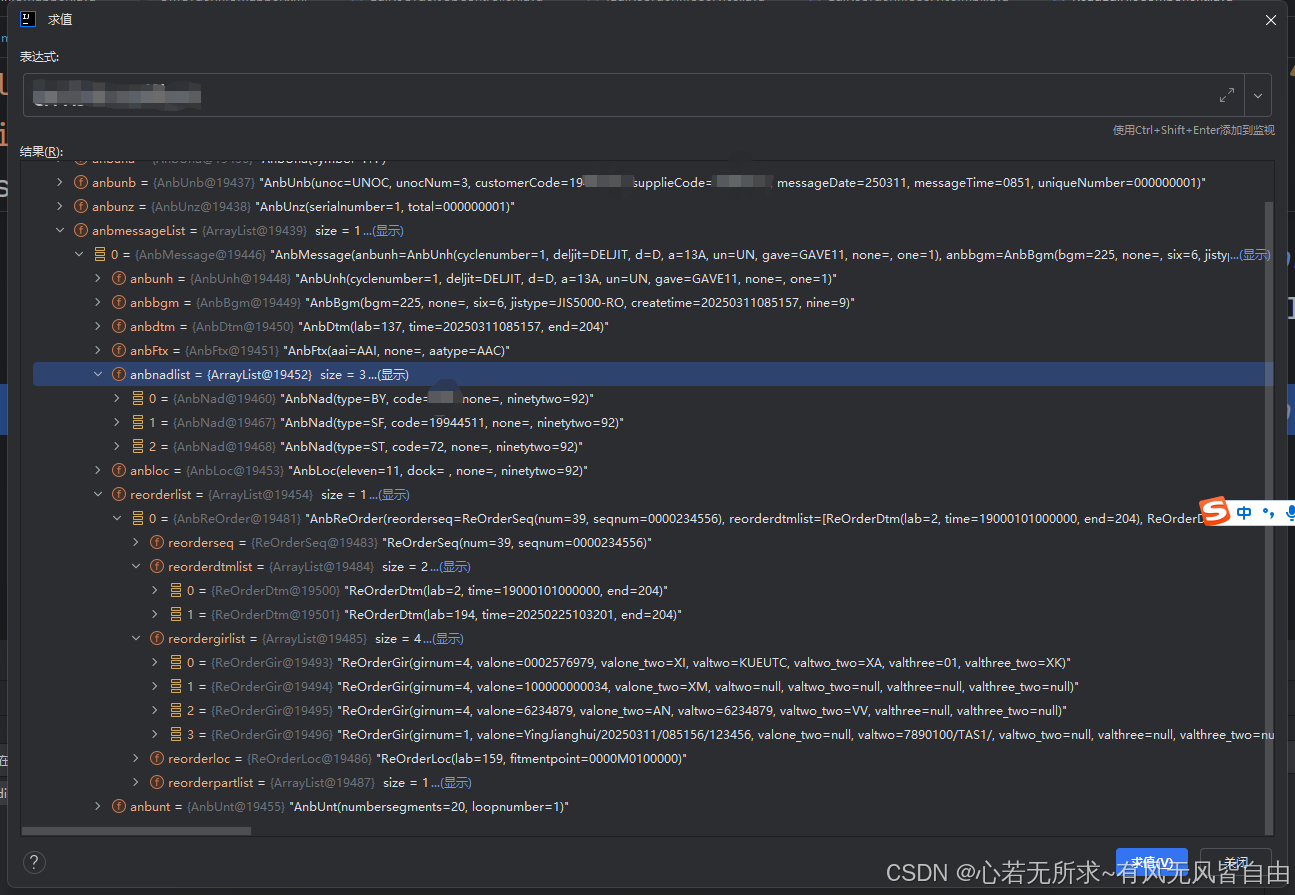Expand the reorderpartlist tree node

point(137,782)
